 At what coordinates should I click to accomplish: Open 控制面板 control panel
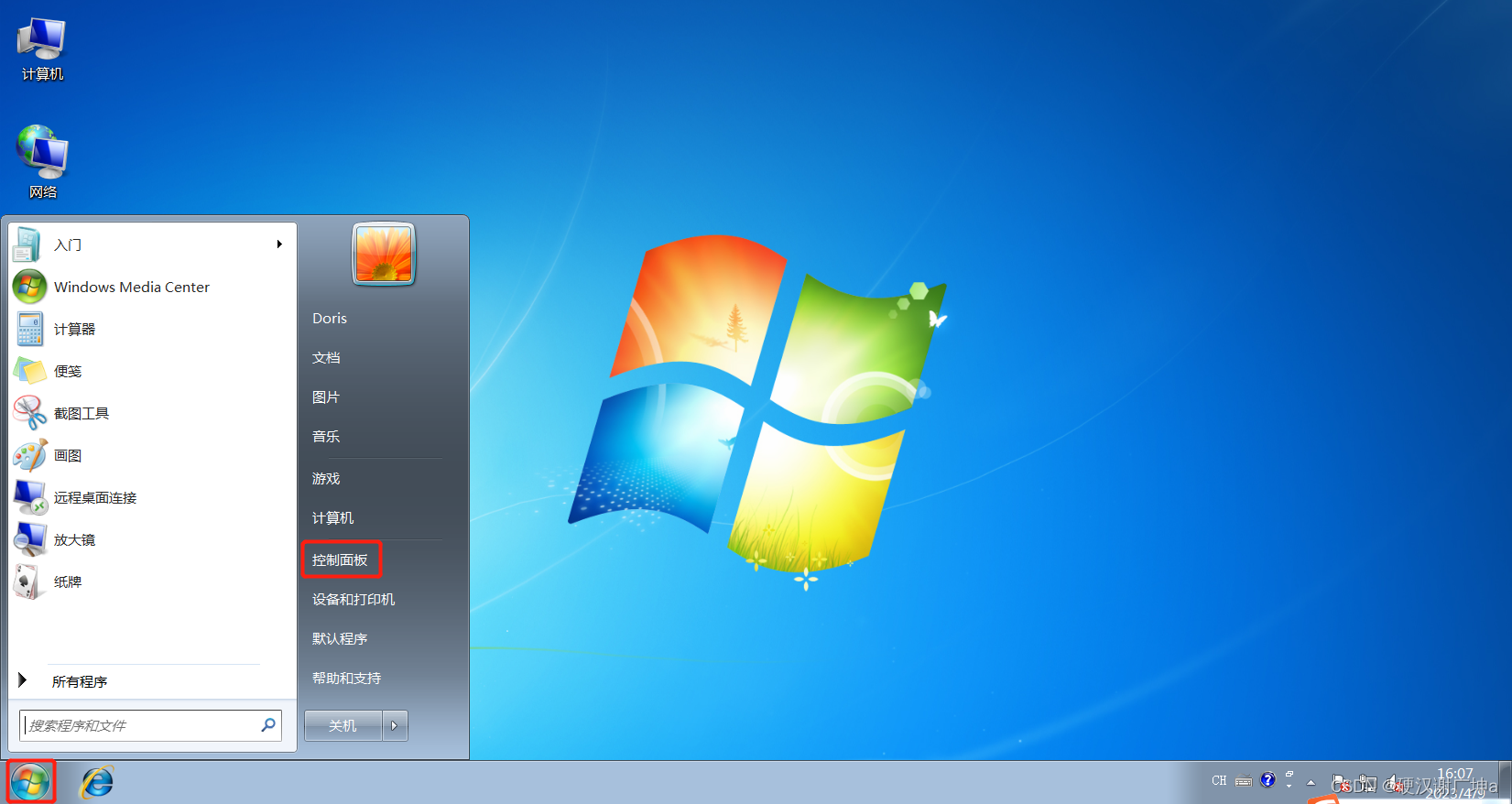pos(340,560)
